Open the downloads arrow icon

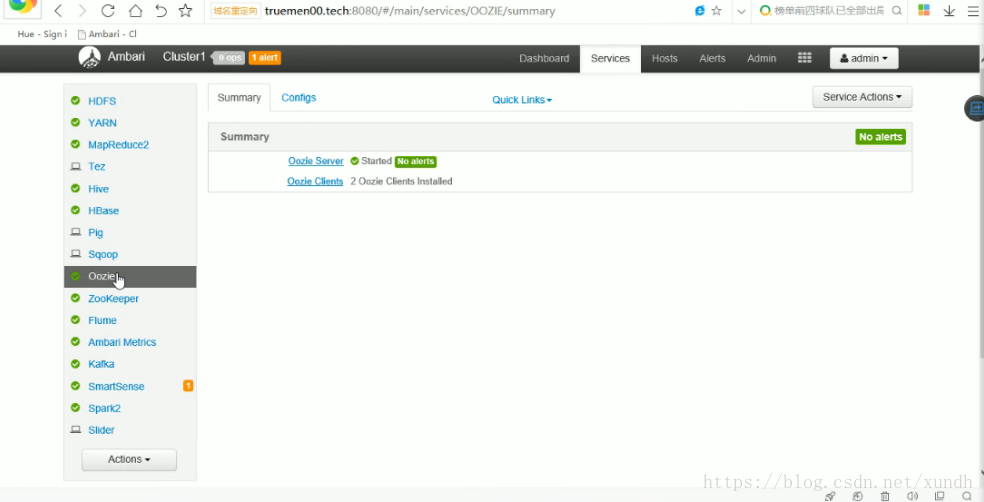[x=949, y=11]
